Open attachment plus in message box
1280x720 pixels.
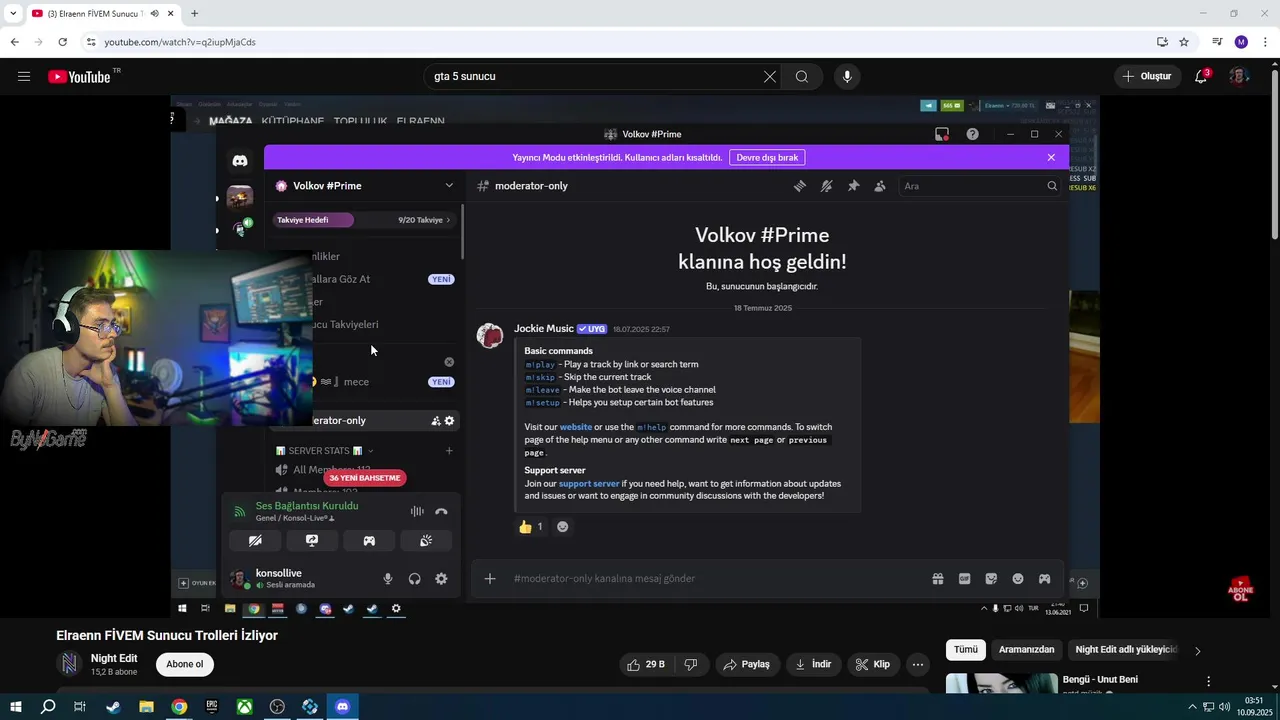pos(490,579)
